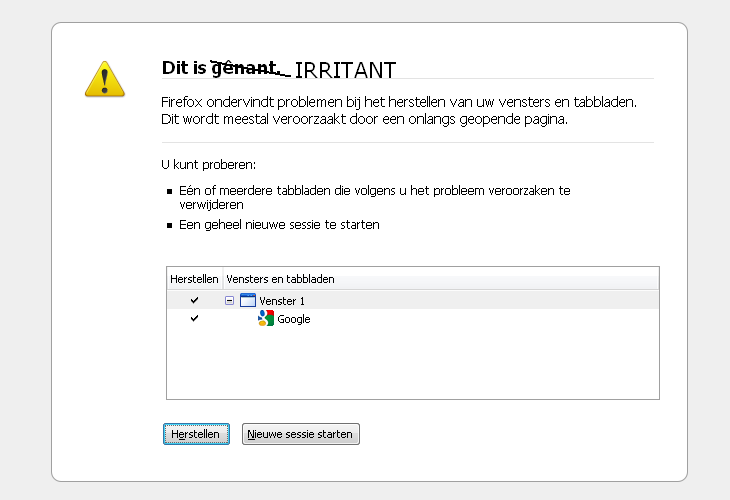This screenshot has width=730, height=500.
Task: Select the Venster 1 row label
Action: tap(282, 301)
